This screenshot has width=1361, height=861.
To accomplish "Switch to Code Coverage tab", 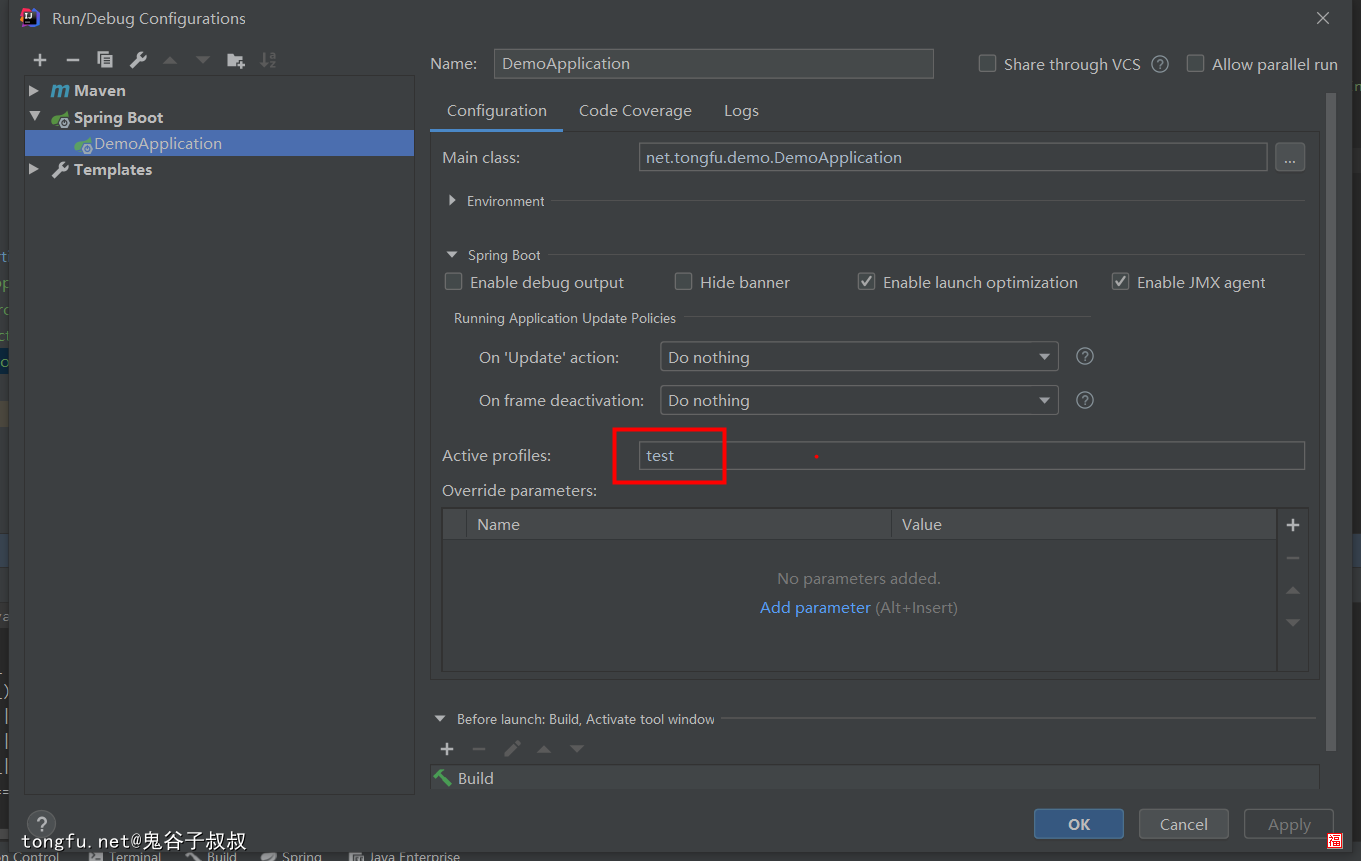I will [x=635, y=111].
